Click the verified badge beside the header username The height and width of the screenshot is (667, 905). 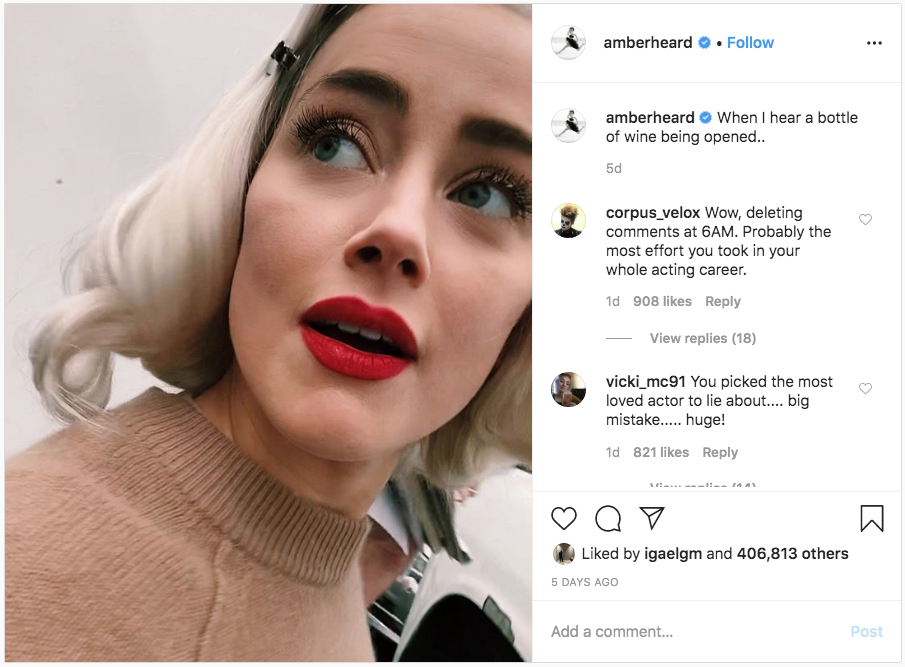(705, 43)
